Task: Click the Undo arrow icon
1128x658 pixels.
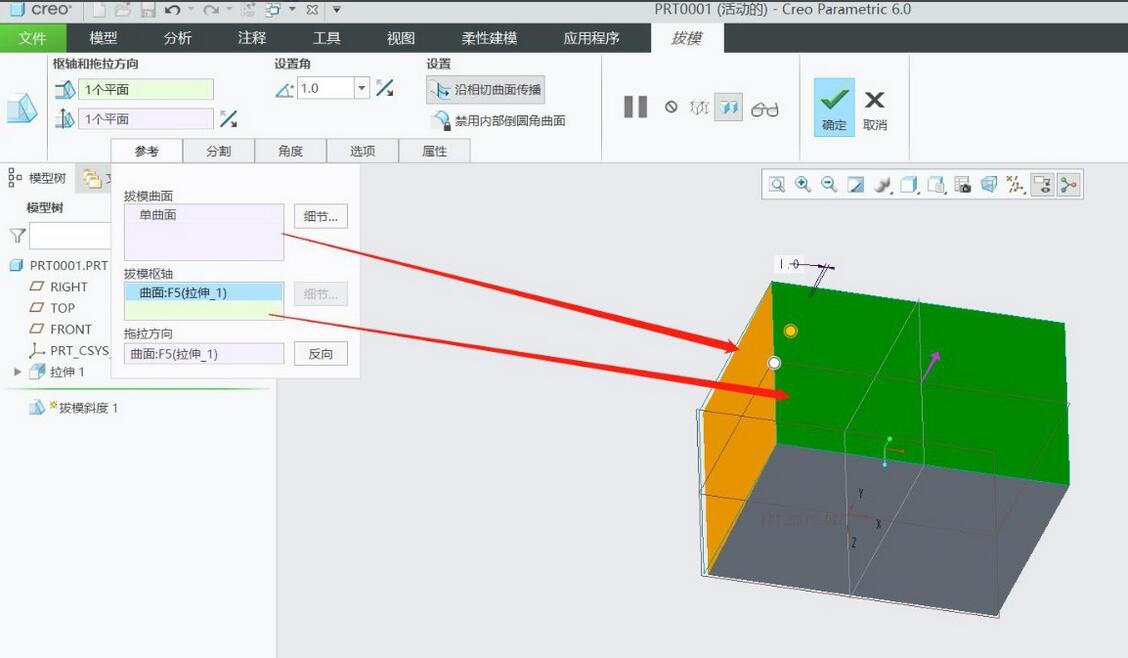Action: (x=172, y=9)
